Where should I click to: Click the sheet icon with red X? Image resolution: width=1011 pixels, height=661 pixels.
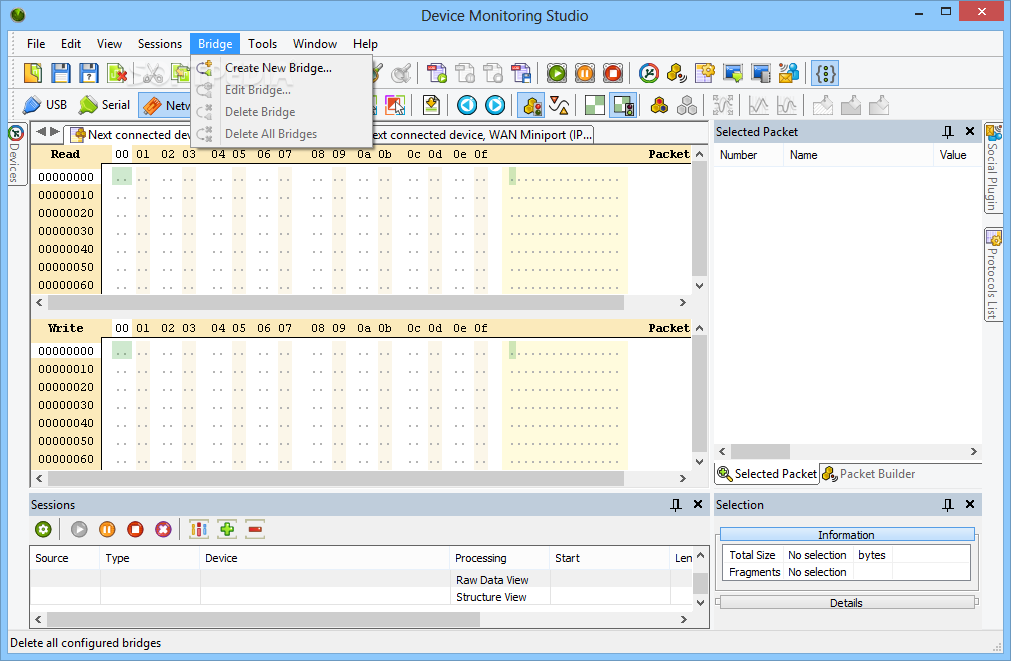pos(117,73)
